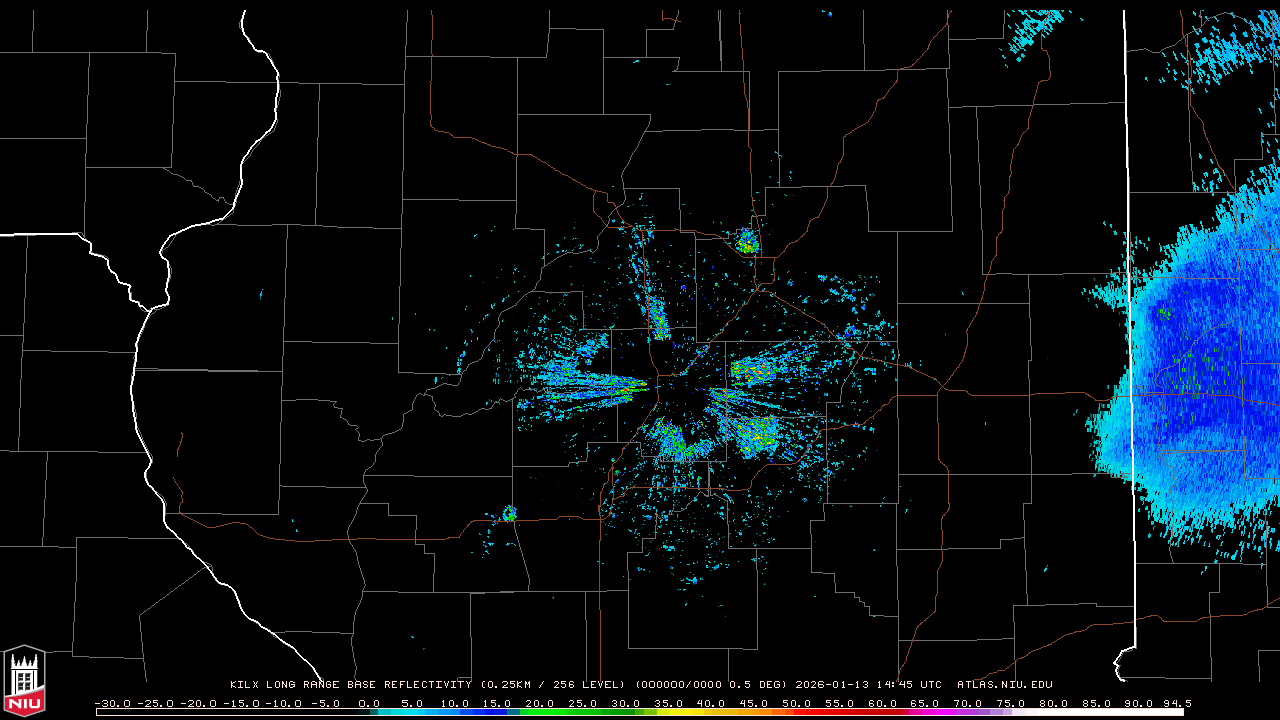
Task: Click the isolated echo cluster north of radar
Action: click(747, 242)
